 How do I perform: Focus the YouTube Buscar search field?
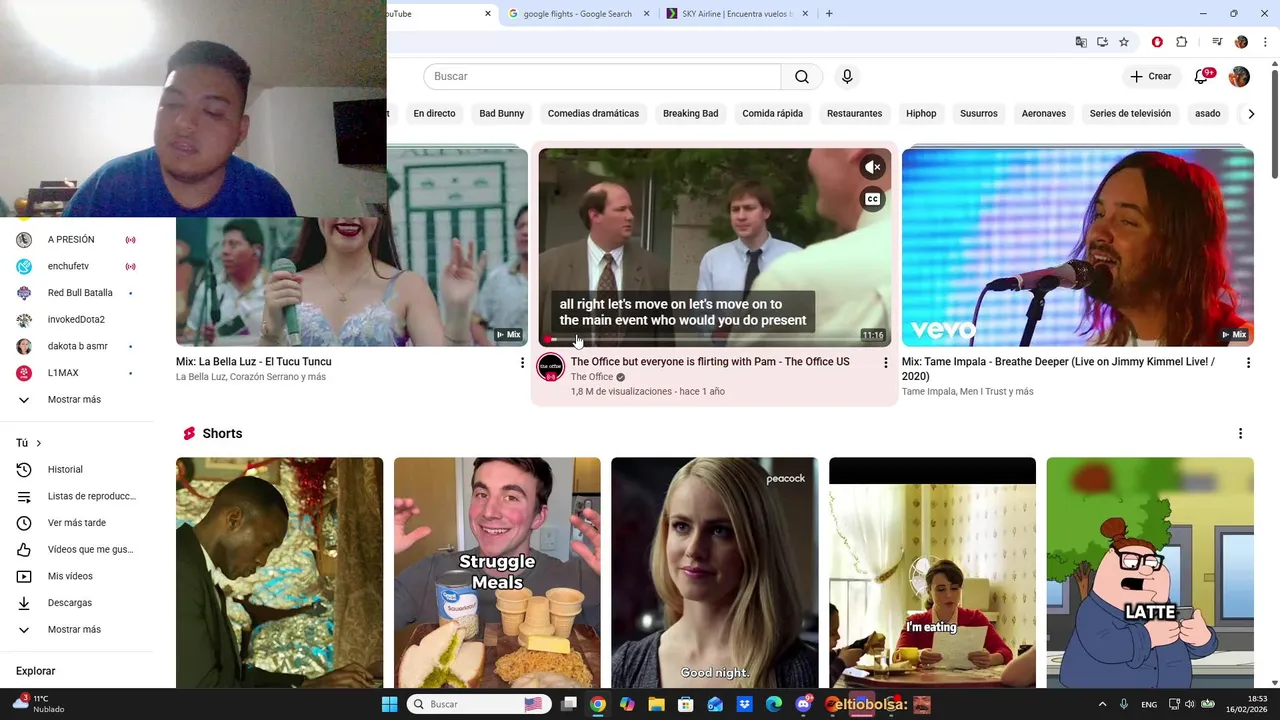[602, 77]
